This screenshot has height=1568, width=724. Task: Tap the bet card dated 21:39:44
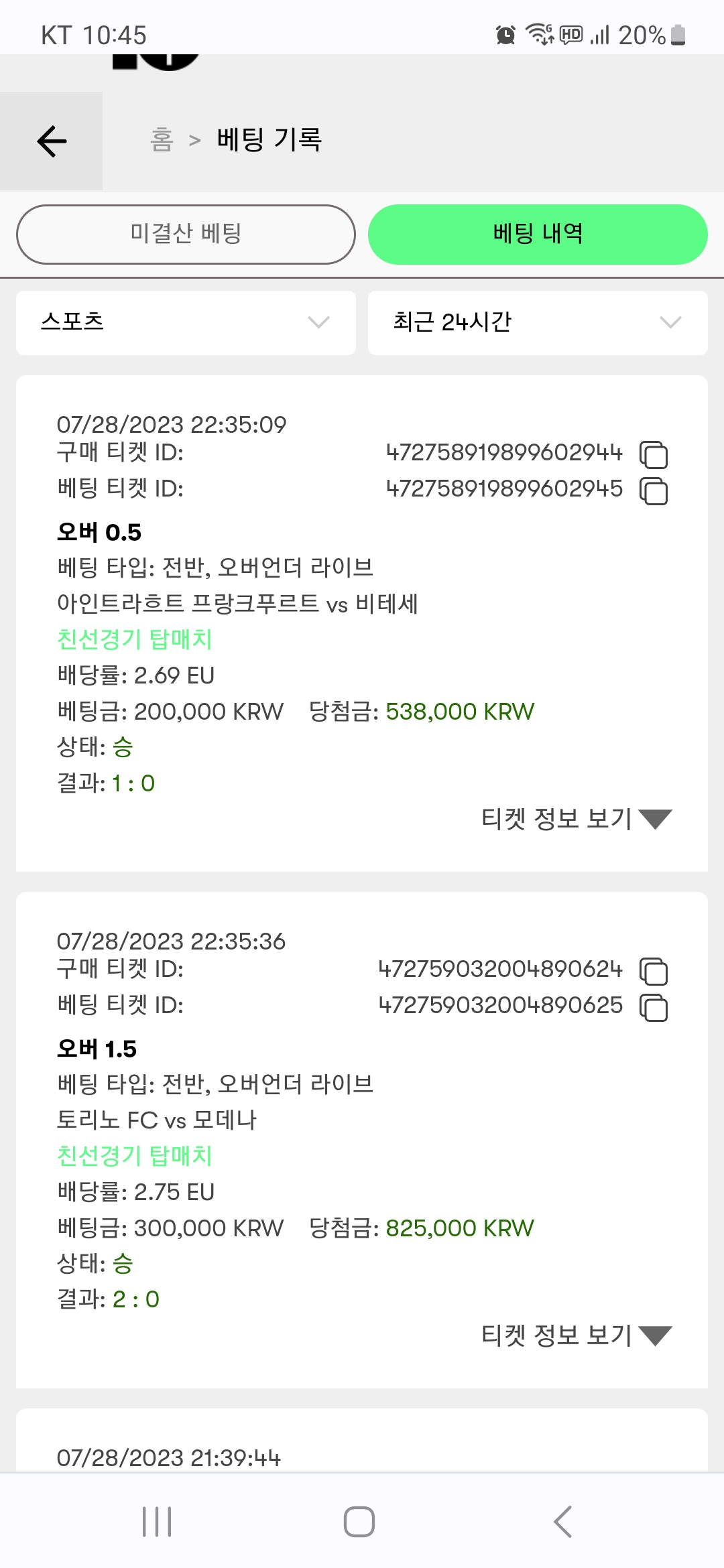click(x=362, y=1441)
